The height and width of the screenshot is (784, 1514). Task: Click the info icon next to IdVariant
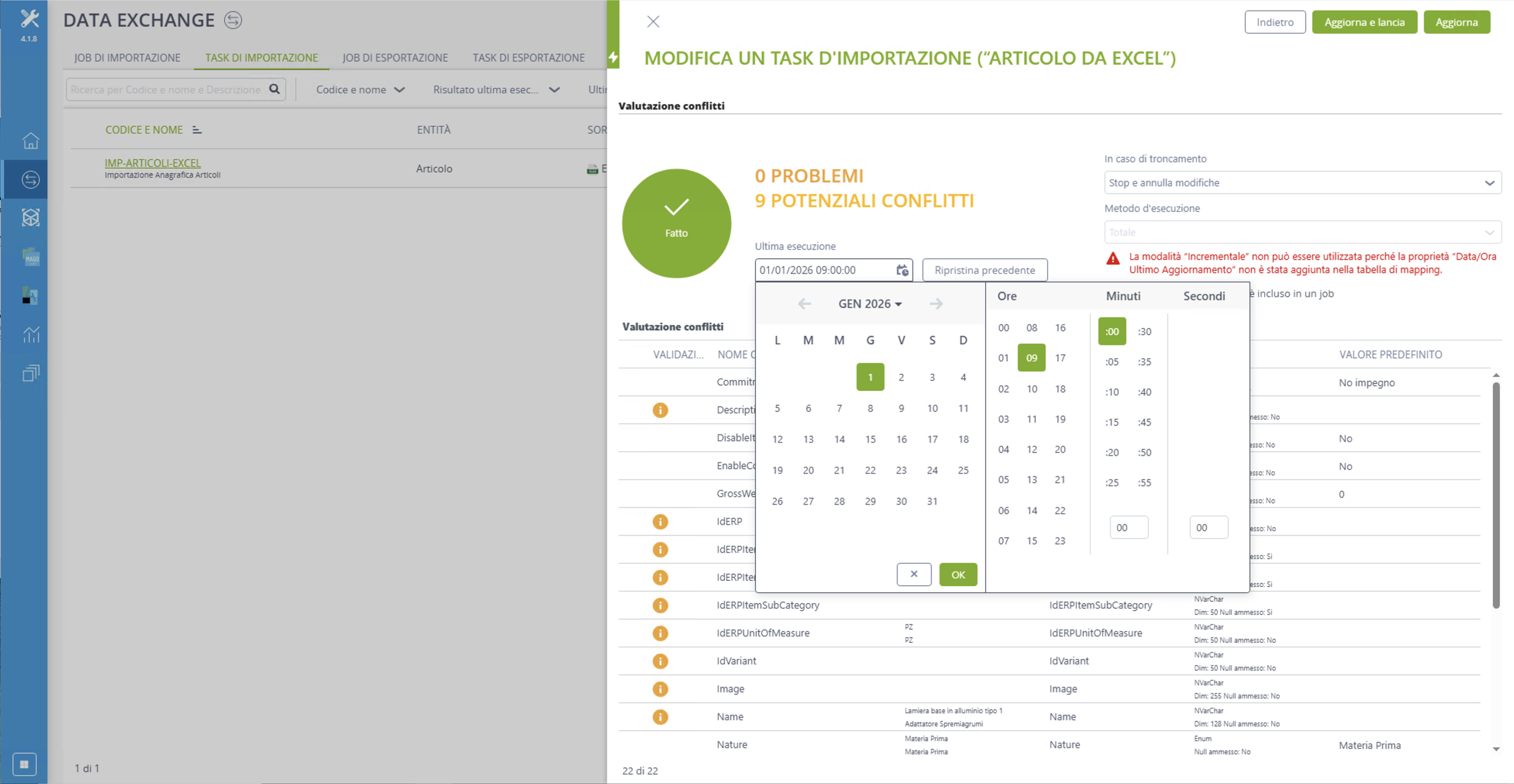660,661
